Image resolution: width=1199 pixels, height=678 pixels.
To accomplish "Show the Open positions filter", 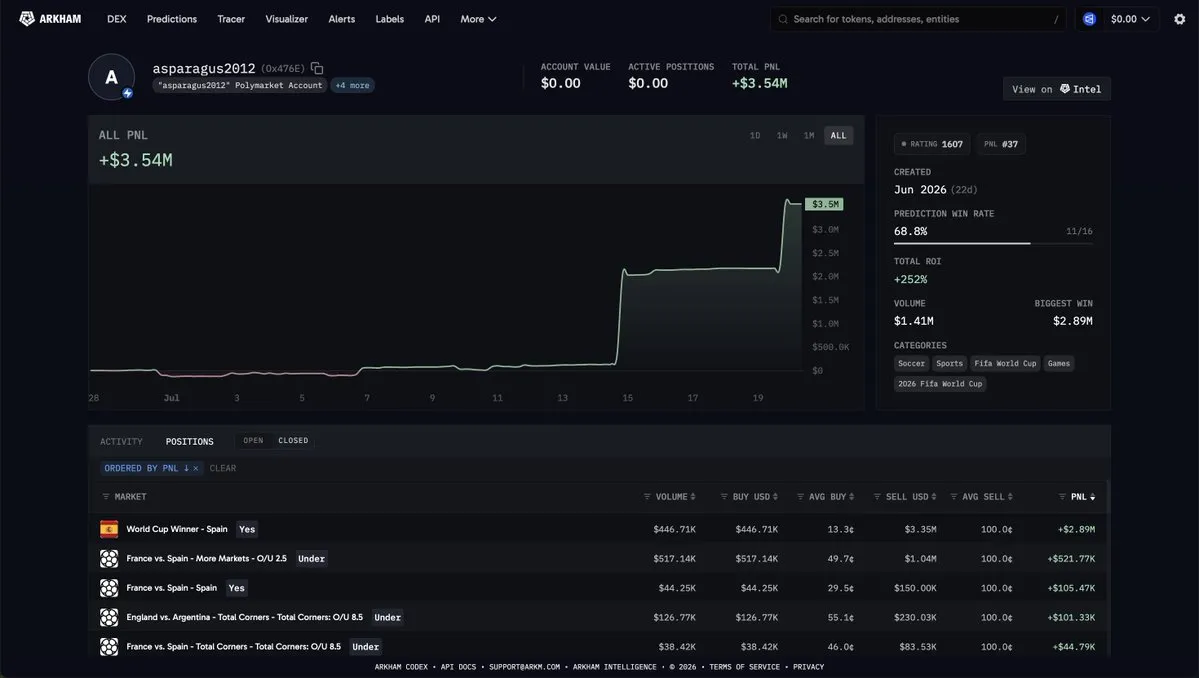I will [253, 440].
